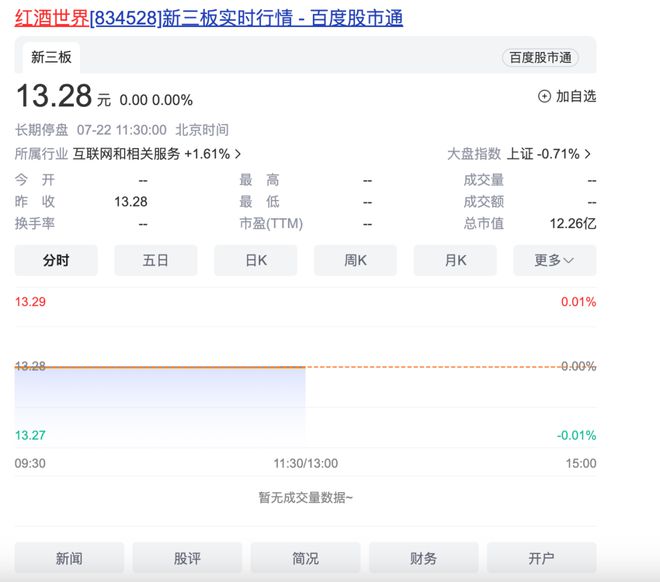Open the 新闻 section
The image size is (660, 582).
(69, 558)
